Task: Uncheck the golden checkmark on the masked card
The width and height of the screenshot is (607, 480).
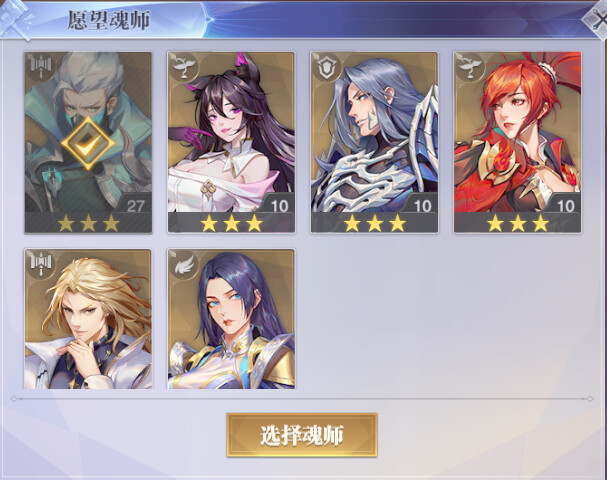Action: [88, 143]
